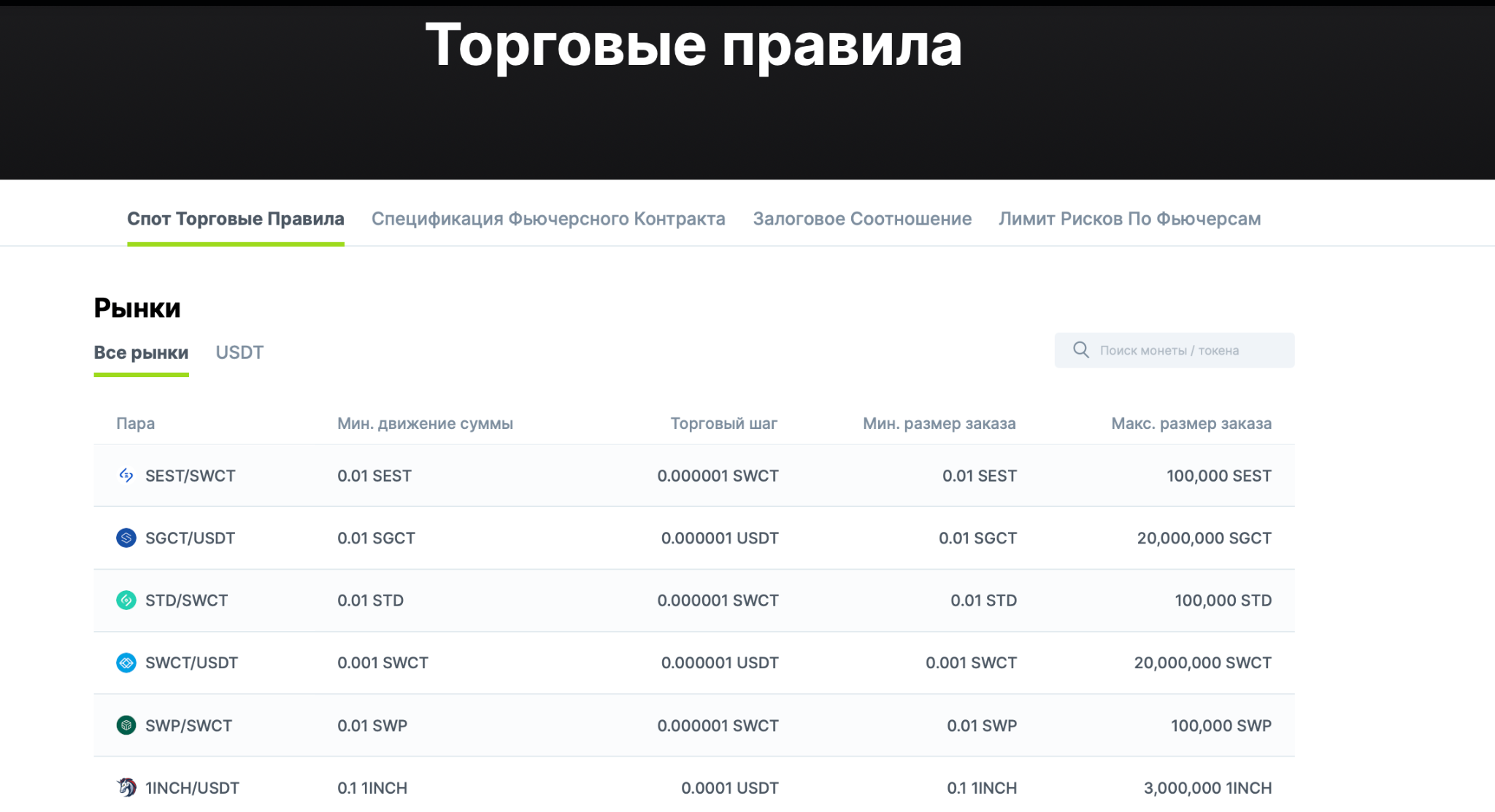Click the 1INCH unicorn icon

pyautogui.click(x=126, y=788)
